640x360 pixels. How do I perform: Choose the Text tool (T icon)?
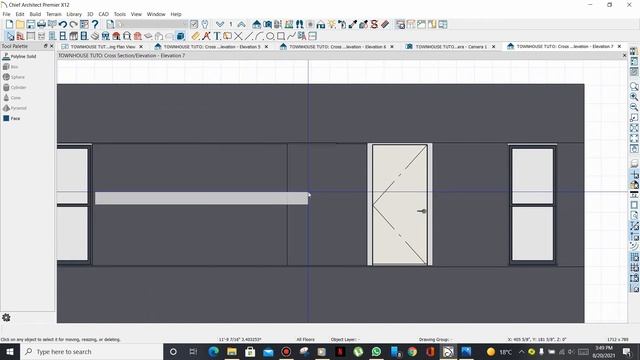point(217,36)
